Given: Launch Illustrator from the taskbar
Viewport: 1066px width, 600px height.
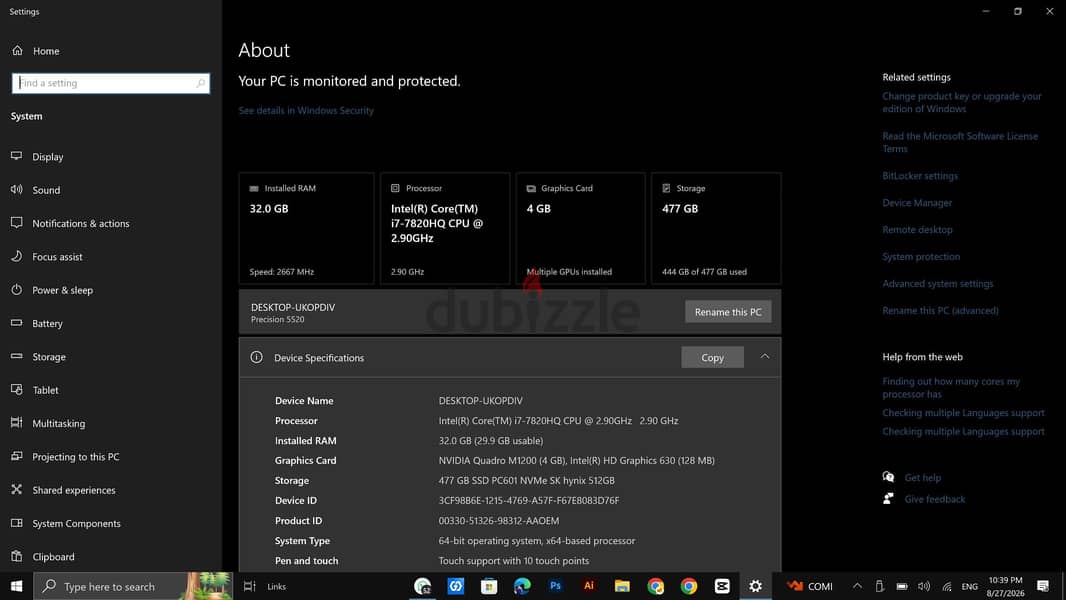Looking at the screenshot, I should [589, 586].
